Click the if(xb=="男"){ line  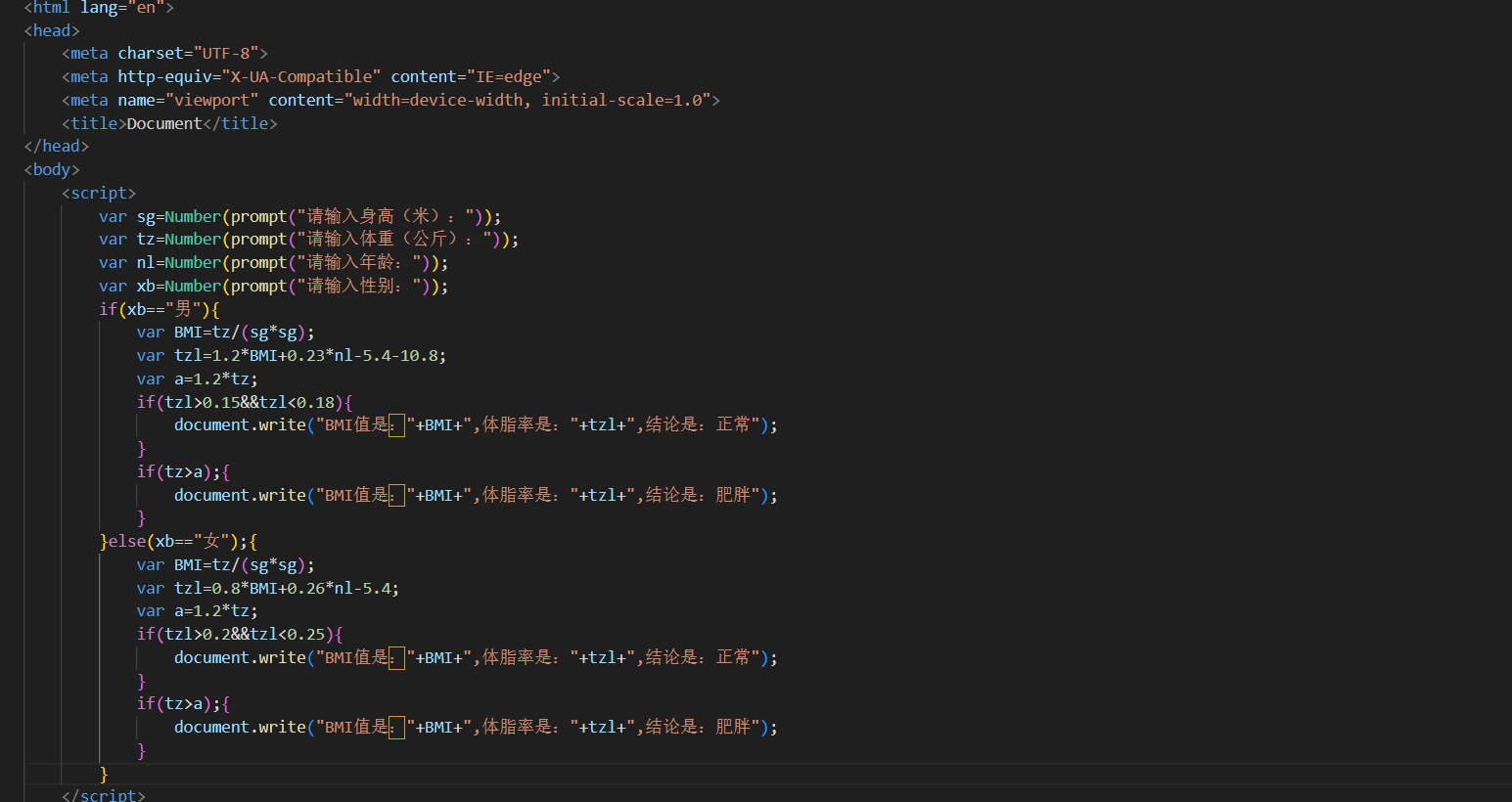tap(160, 309)
